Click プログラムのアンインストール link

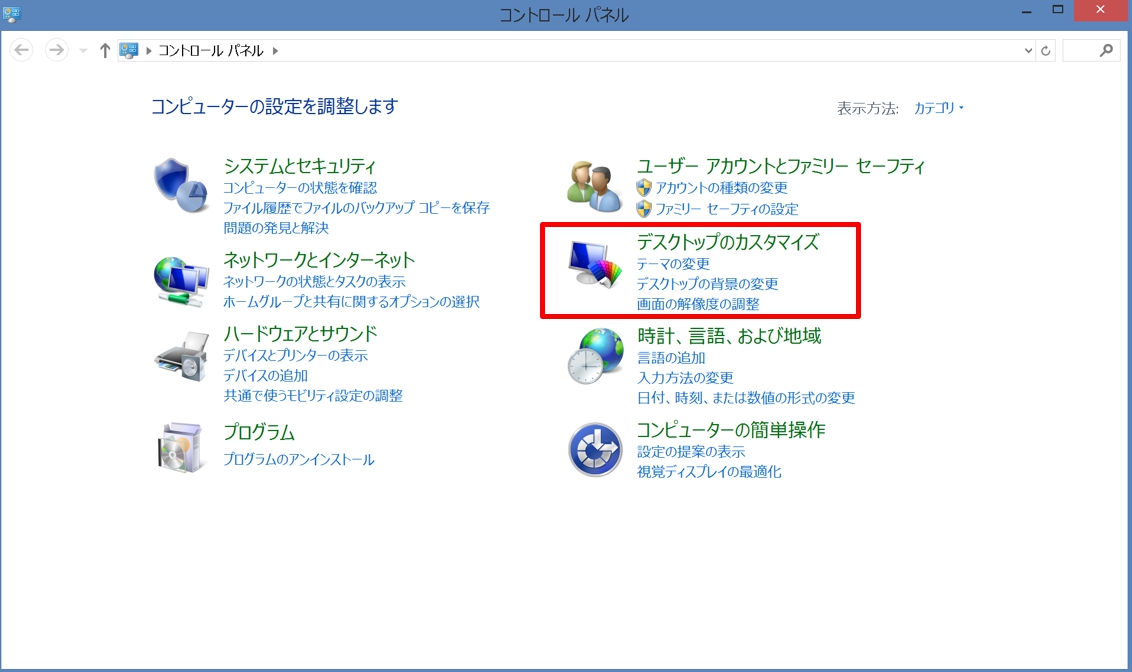(298, 459)
